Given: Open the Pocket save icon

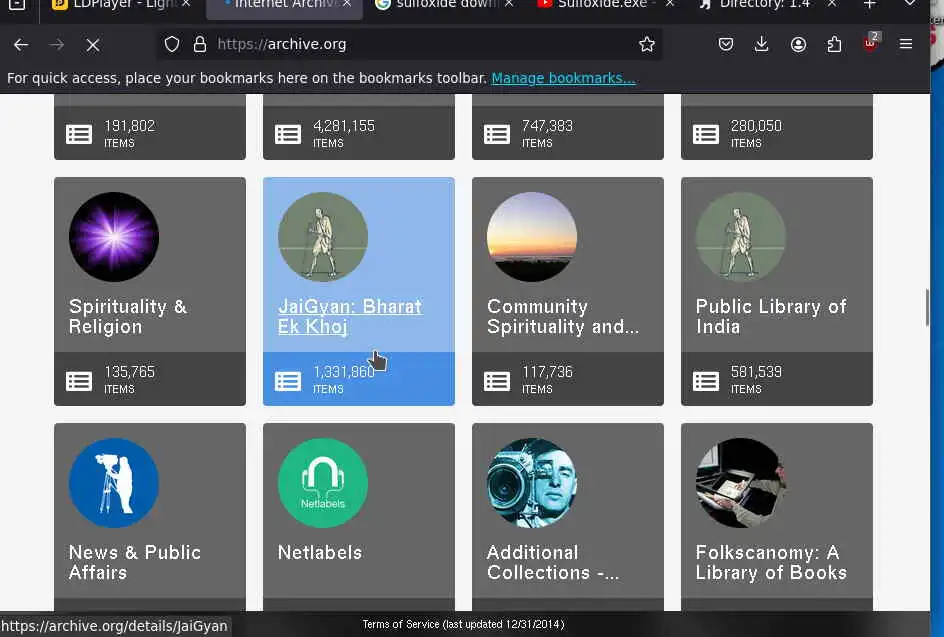Looking at the screenshot, I should (725, 44).
